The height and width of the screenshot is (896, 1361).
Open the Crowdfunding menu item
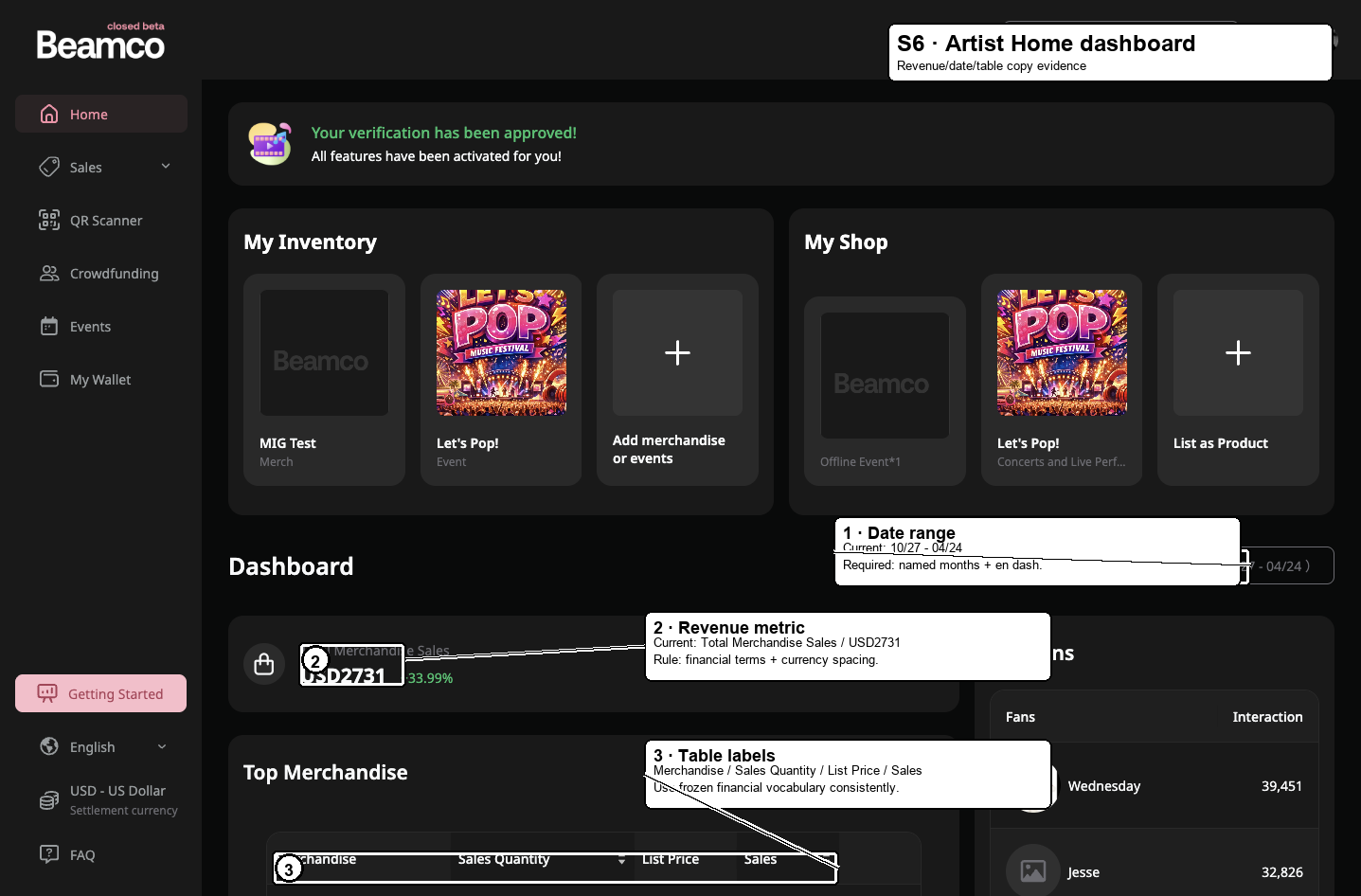[114, 274]
